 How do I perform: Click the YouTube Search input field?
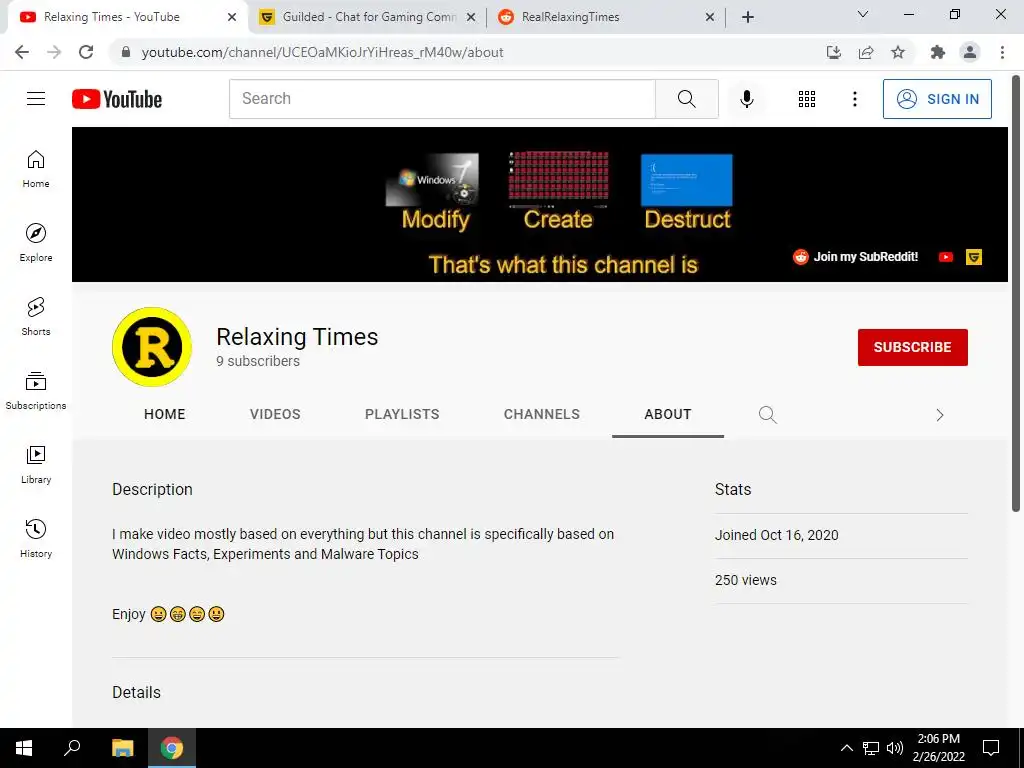[442, 99]
